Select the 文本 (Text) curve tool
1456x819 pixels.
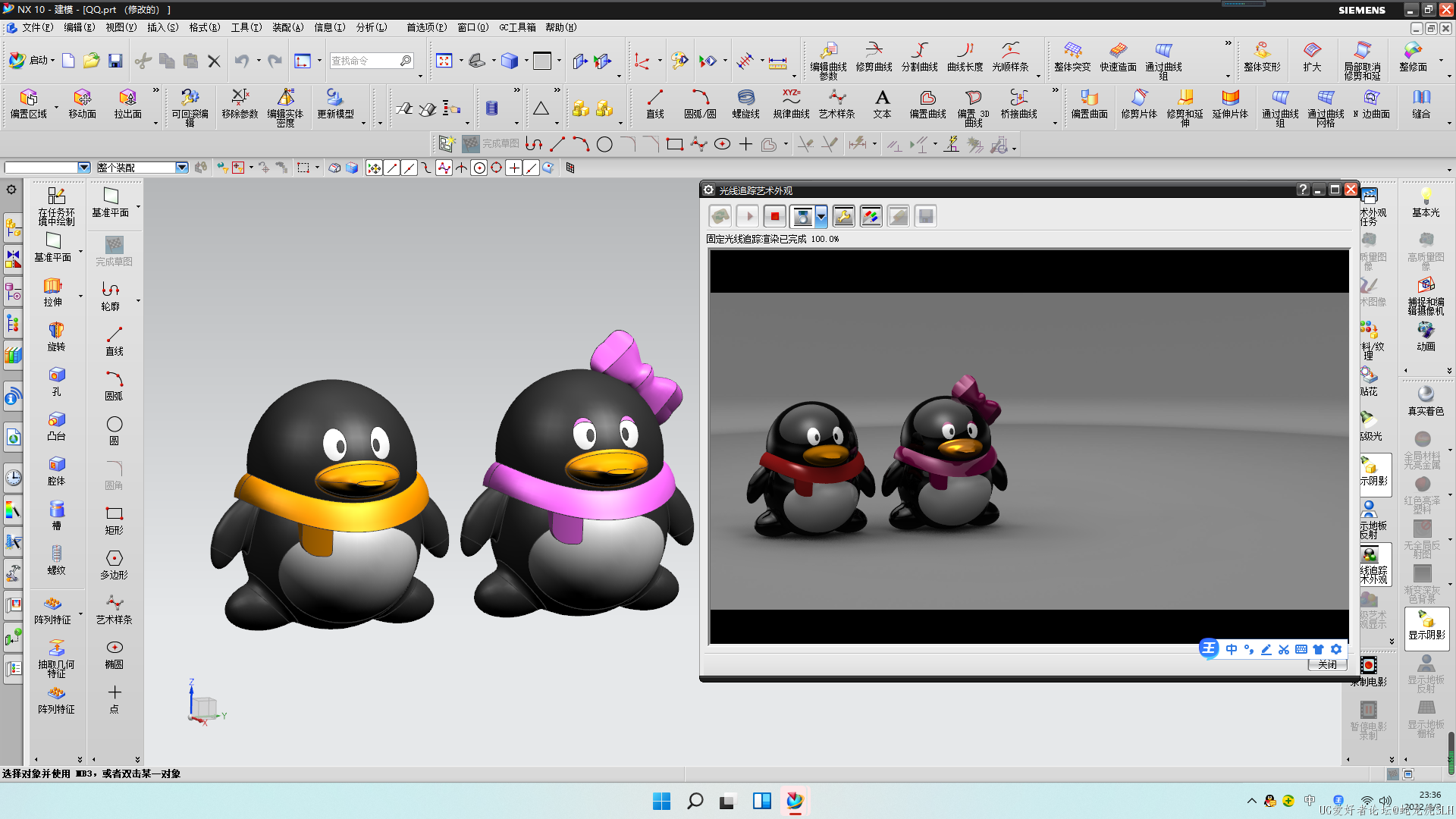(882, 104)
